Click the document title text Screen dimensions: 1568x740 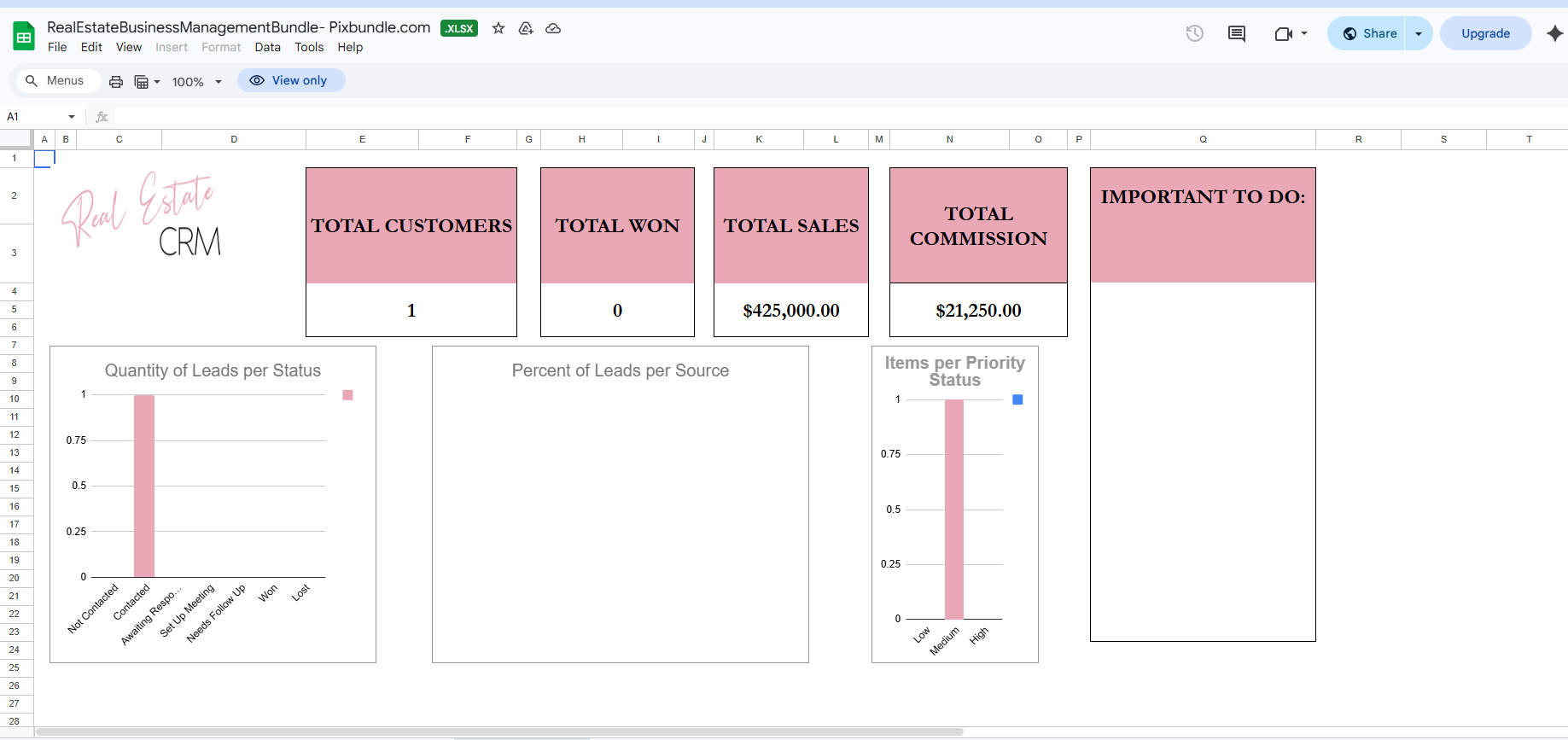tap(239, 27)
